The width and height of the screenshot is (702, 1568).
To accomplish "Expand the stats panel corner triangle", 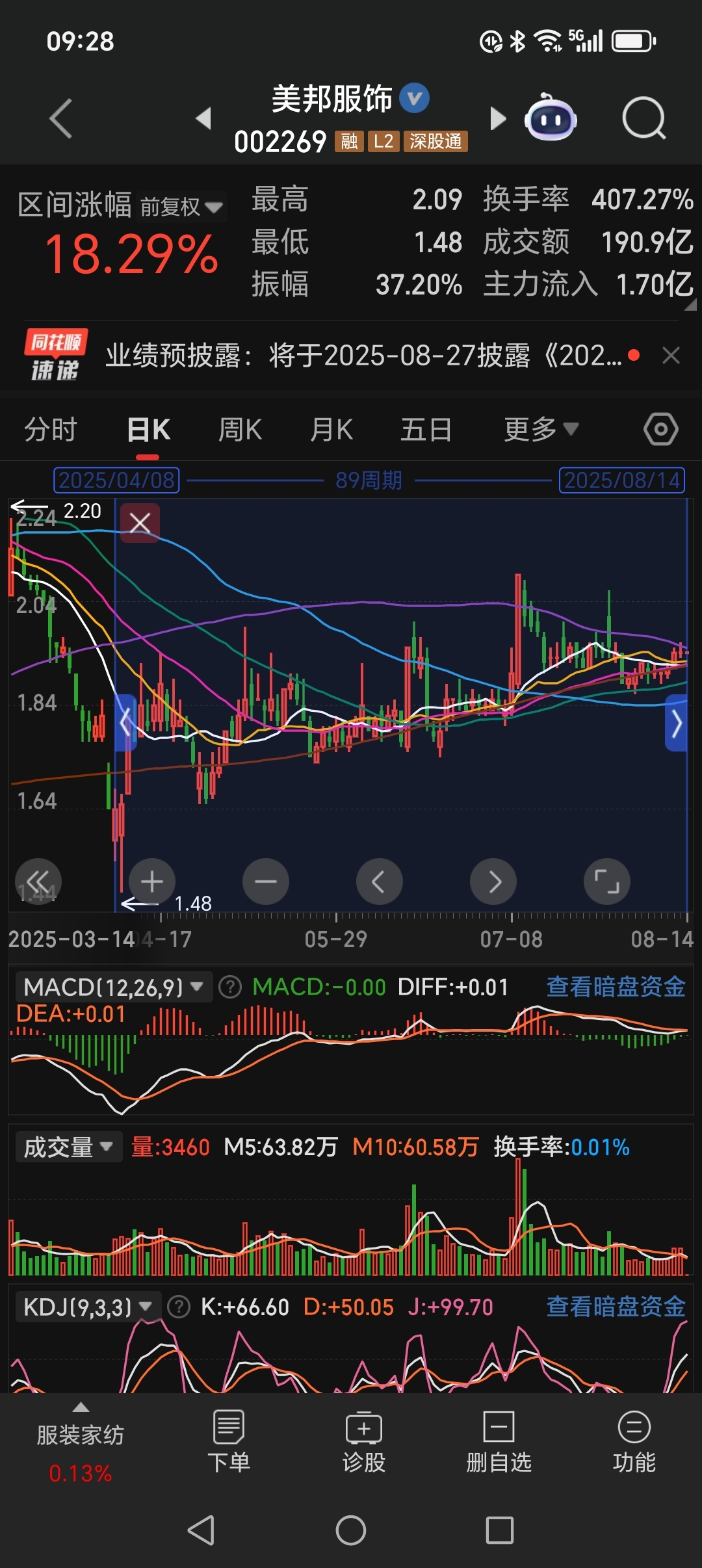I will coord(690,305).
